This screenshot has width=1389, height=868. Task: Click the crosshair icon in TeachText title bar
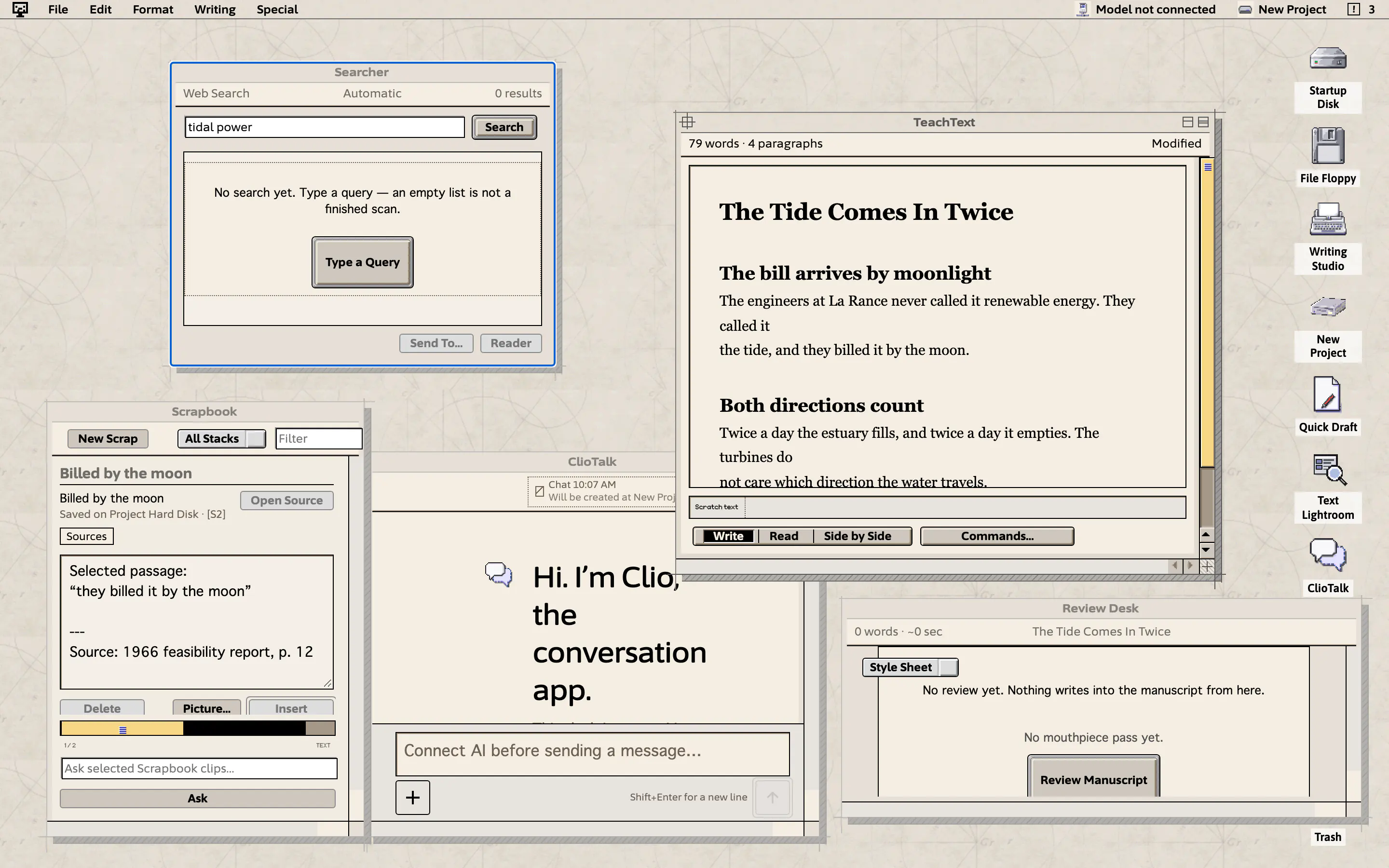[687, 122]
